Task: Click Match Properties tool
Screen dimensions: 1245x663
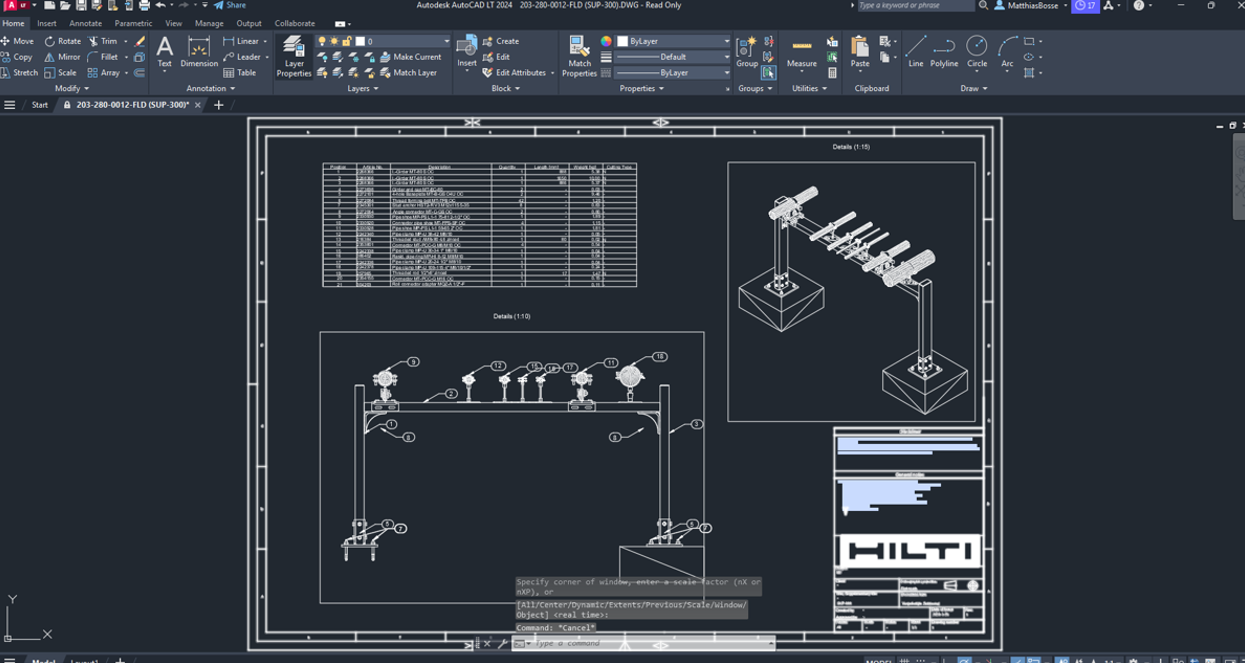Action: 580,56
